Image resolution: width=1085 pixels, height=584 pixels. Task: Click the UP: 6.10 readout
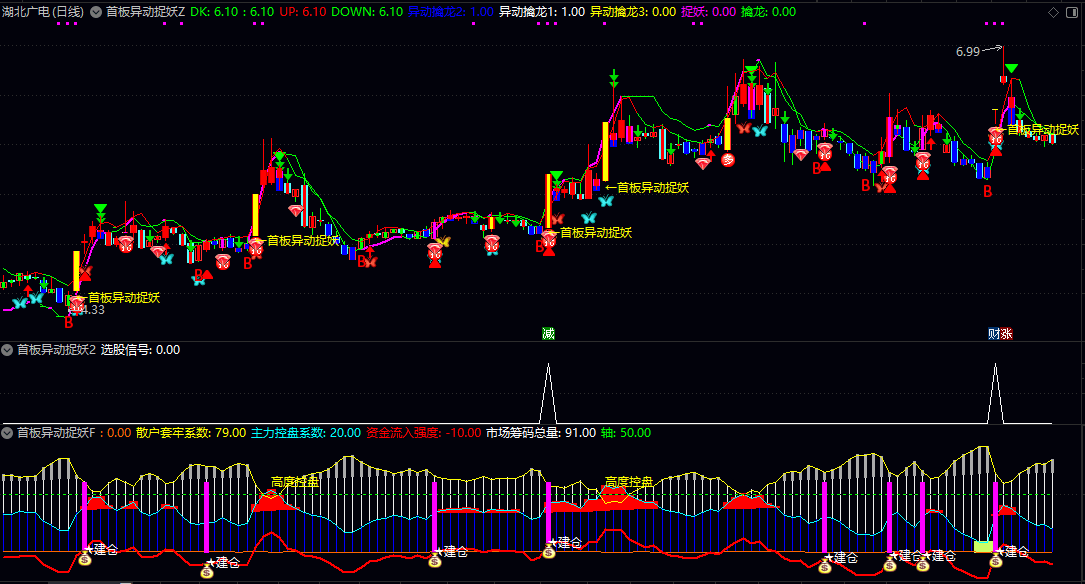pos(302,12)
